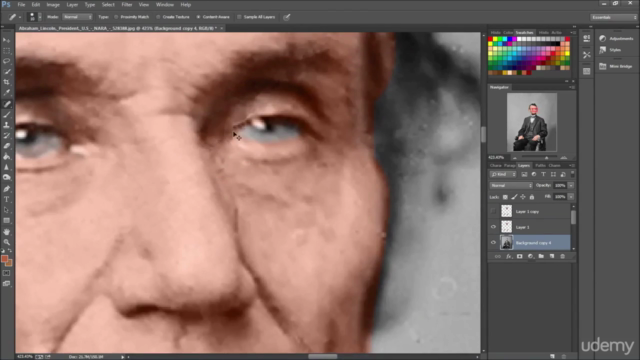Open the tool preset picker arrow
Screen dimensions: 640x360
pyautogui.click(x=20, y=17)
